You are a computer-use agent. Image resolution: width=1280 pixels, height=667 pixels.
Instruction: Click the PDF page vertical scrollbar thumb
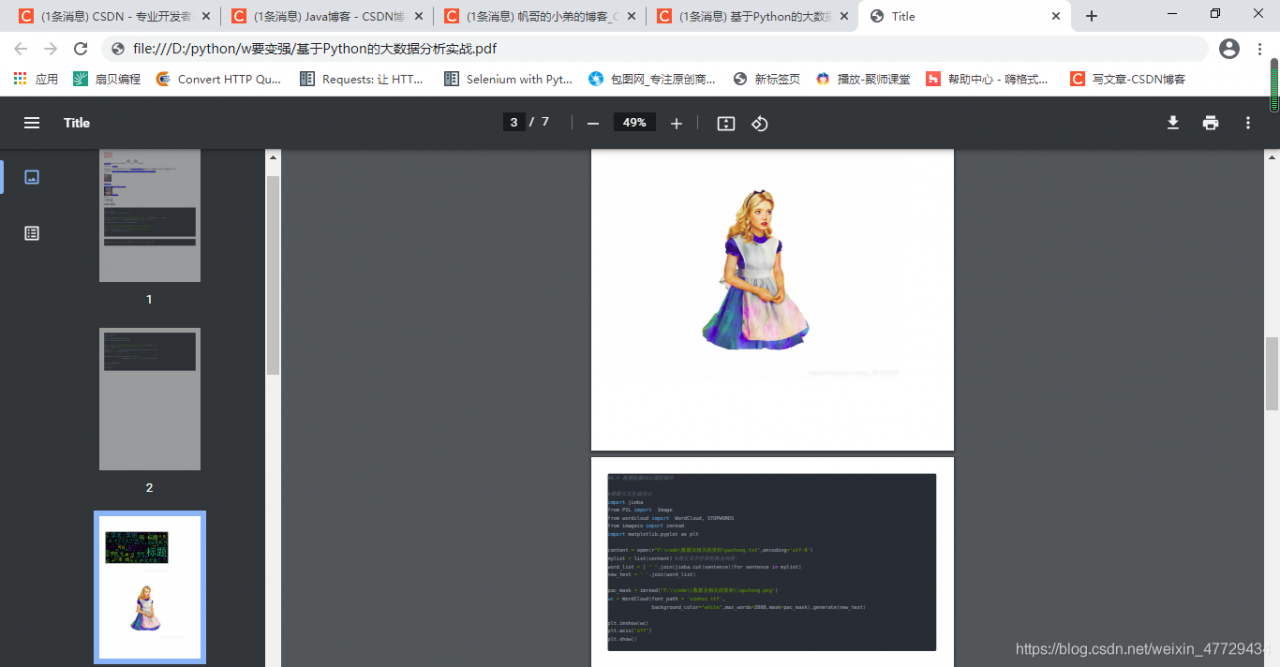tap(1272, 374)
